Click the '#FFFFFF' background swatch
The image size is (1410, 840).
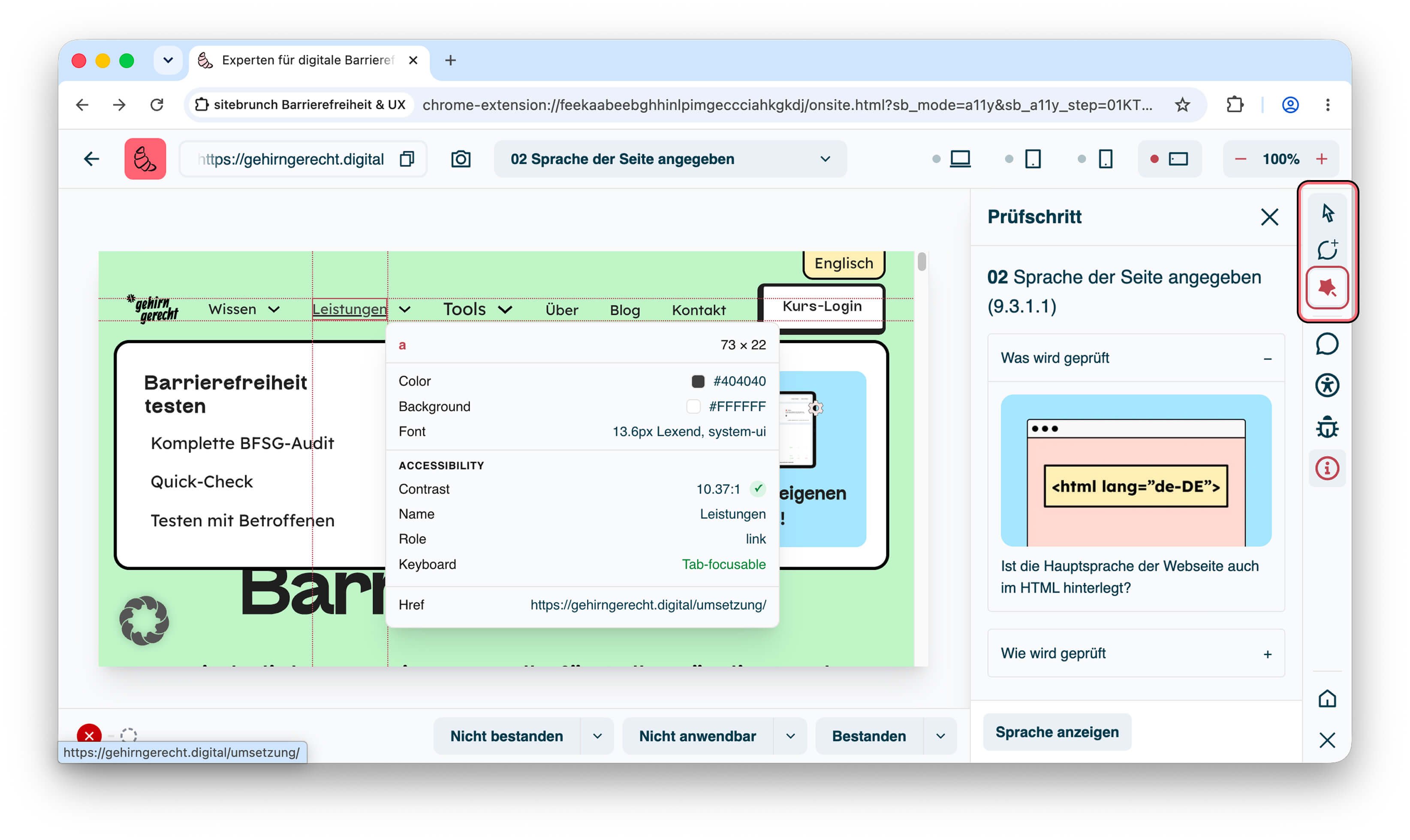[x=693, y=406]
